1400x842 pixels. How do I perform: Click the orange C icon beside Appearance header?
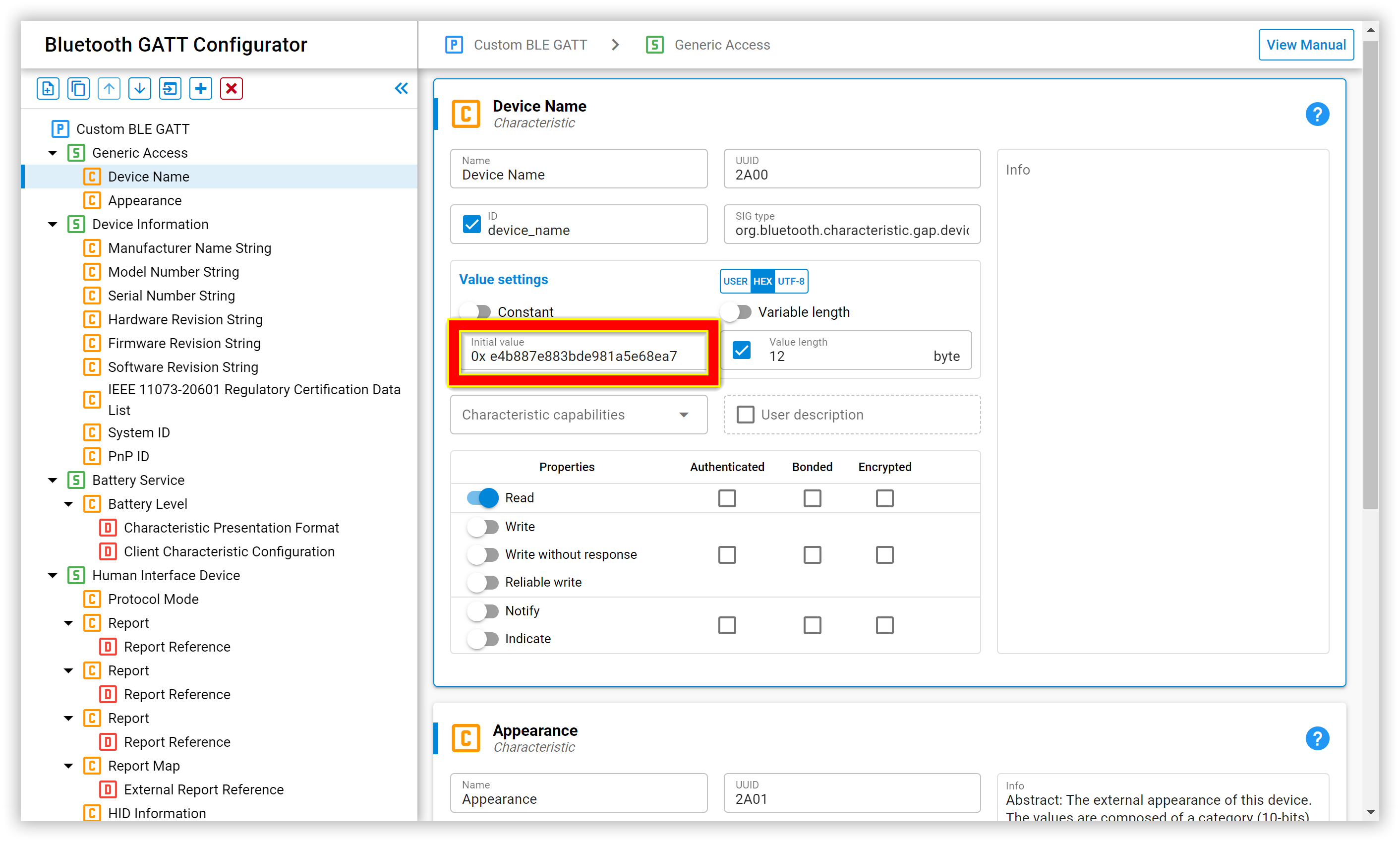tap(466, 737)
